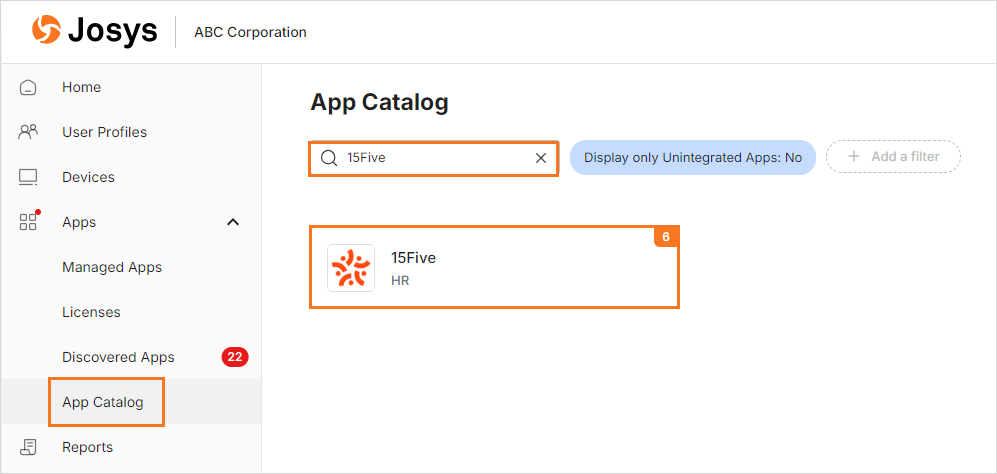Image resolution: width=997 pixels, height=474 pixels.
Task: Click the Apps grid icon
Action: click(x=28, y=222)
